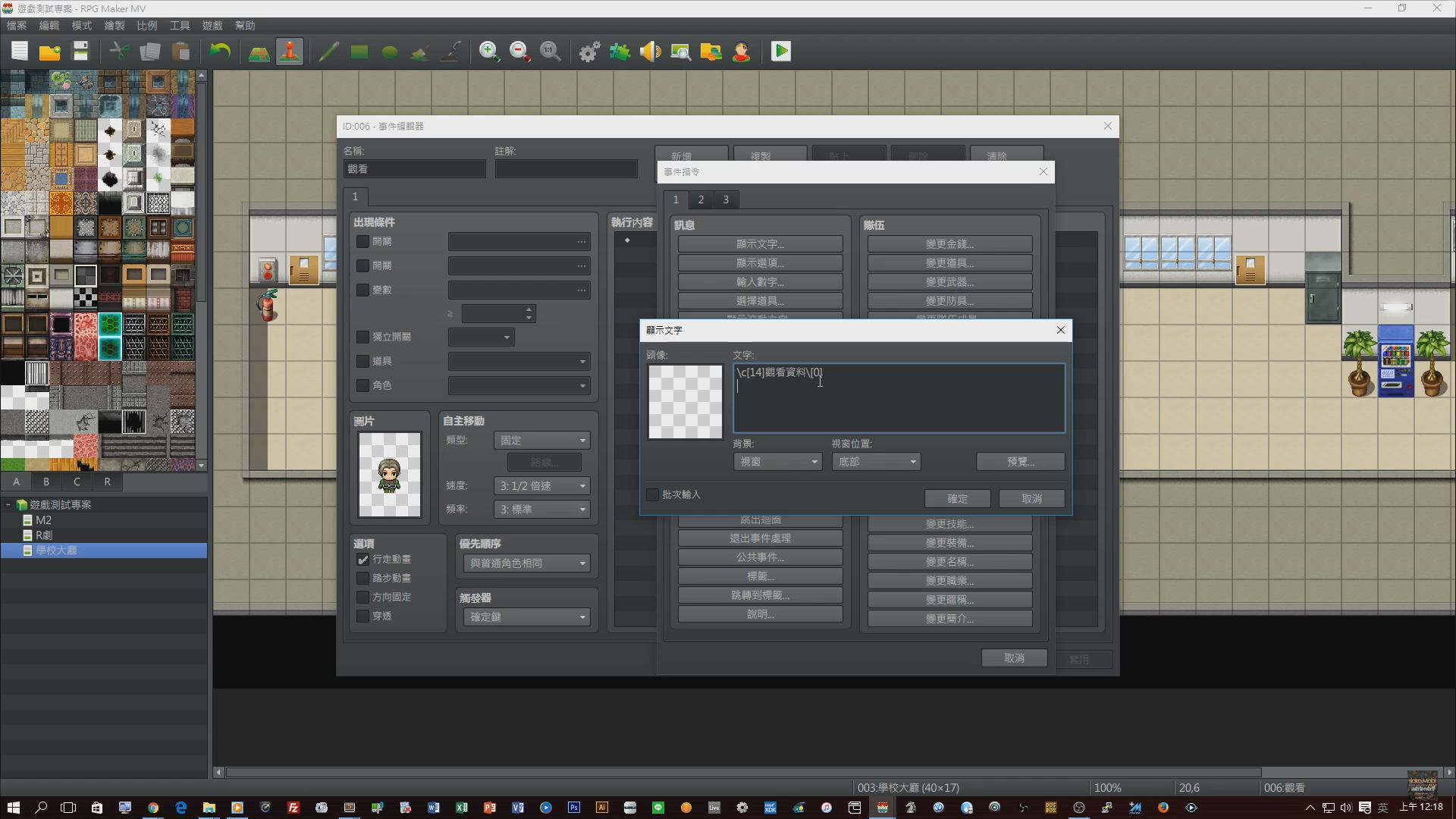Check the 踏步動畫 option

(x=362, y=578)
